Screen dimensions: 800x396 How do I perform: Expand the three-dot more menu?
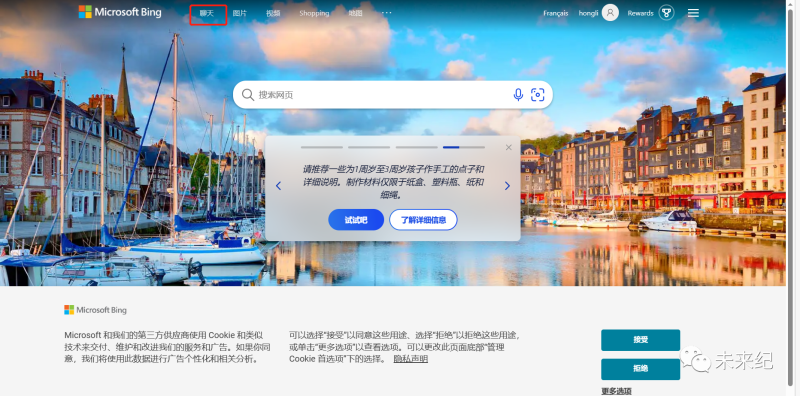pos(387,13)
